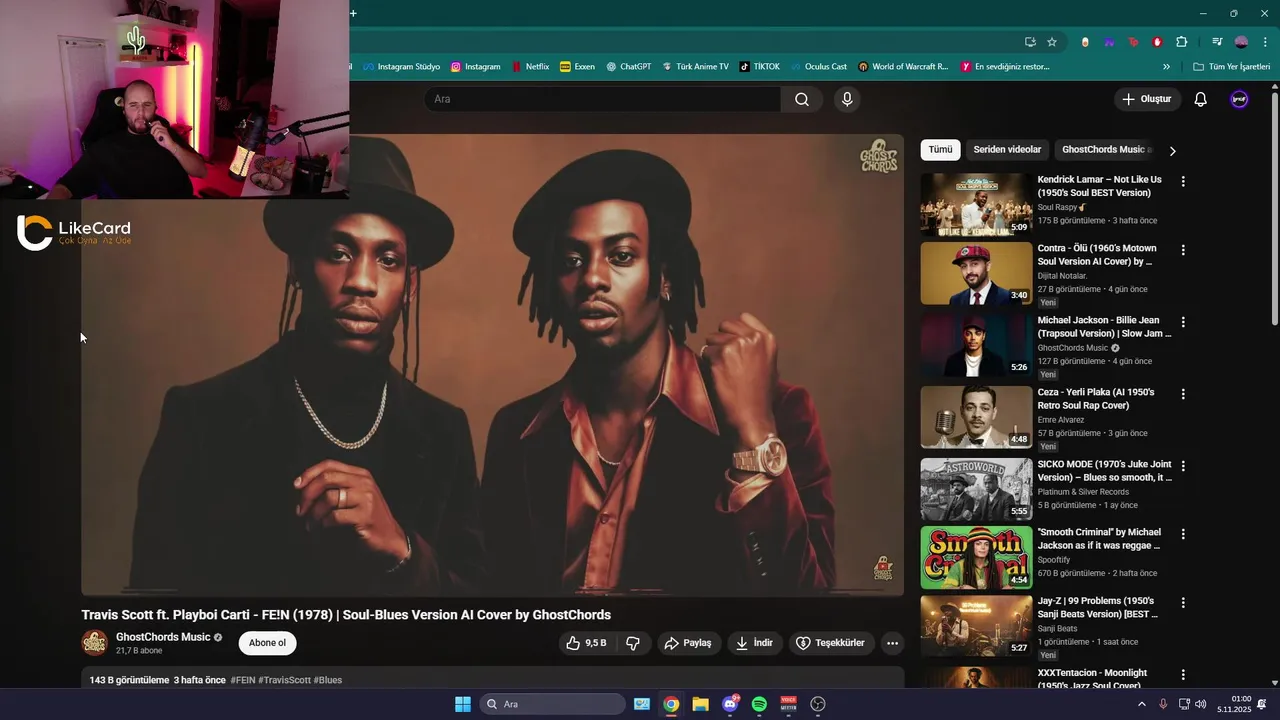Open Michael Jackson Billie Jean video title

(x=1104, y=327)
